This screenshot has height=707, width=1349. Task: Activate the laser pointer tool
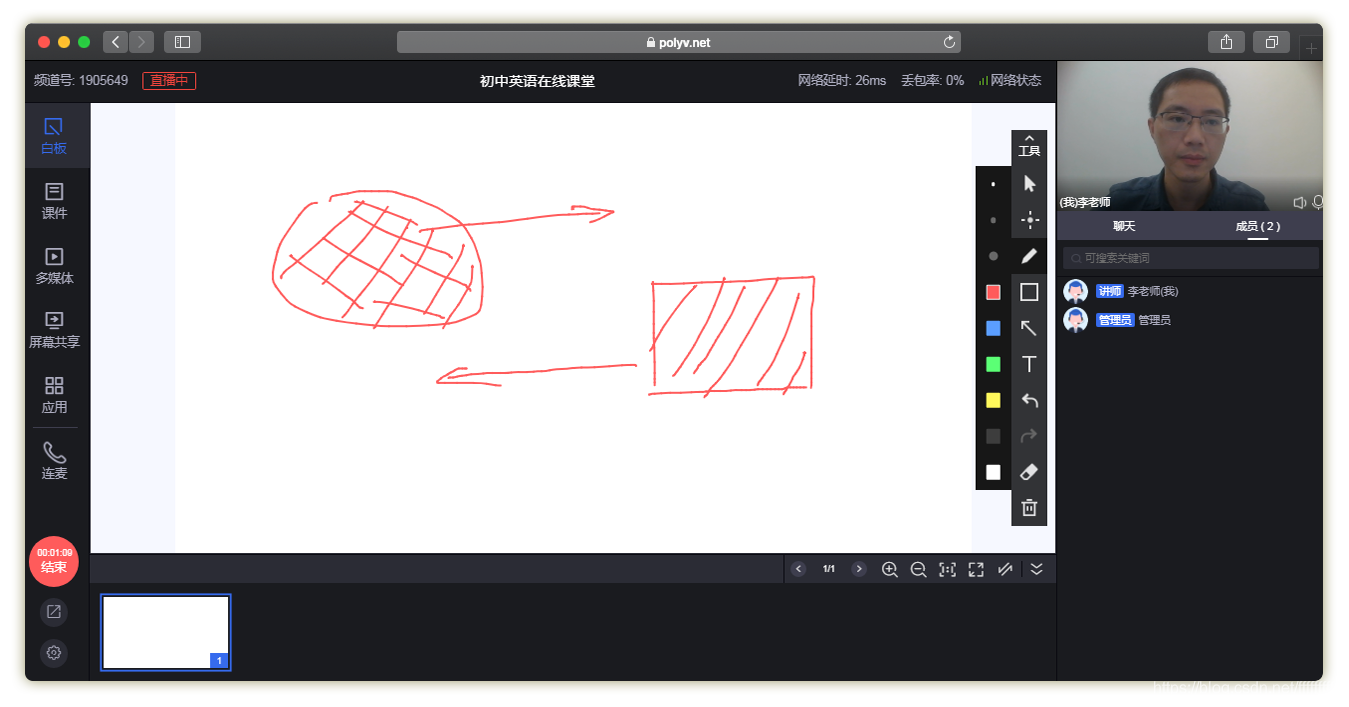(1029, 220)
